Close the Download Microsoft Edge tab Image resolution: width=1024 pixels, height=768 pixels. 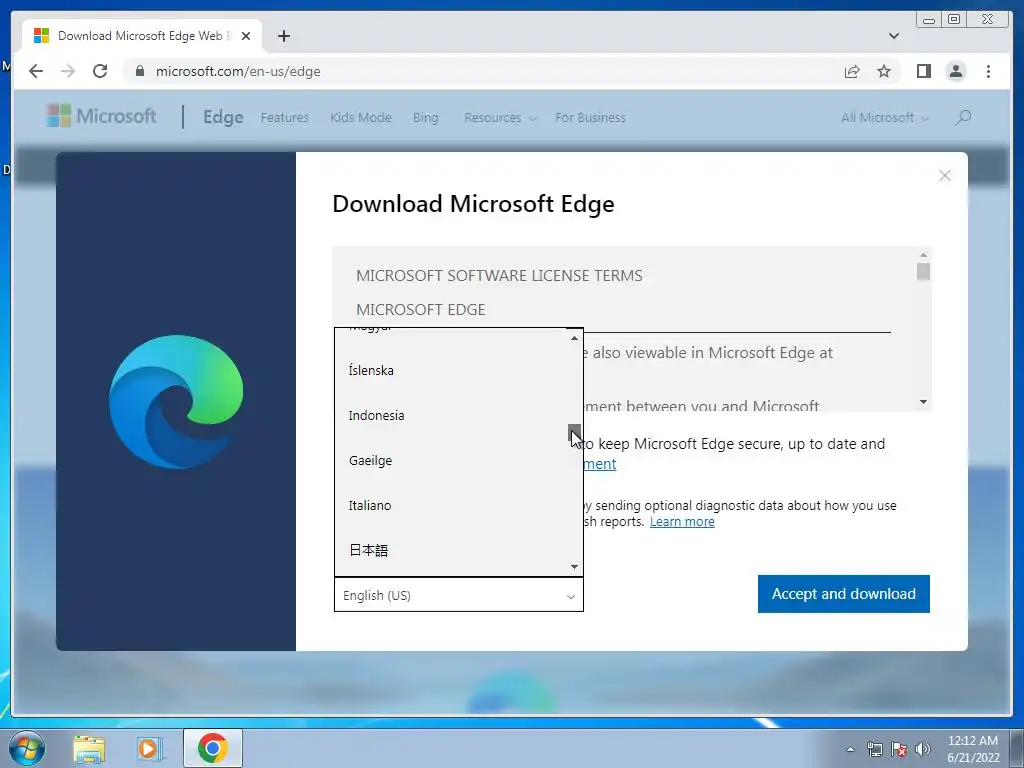246,36
